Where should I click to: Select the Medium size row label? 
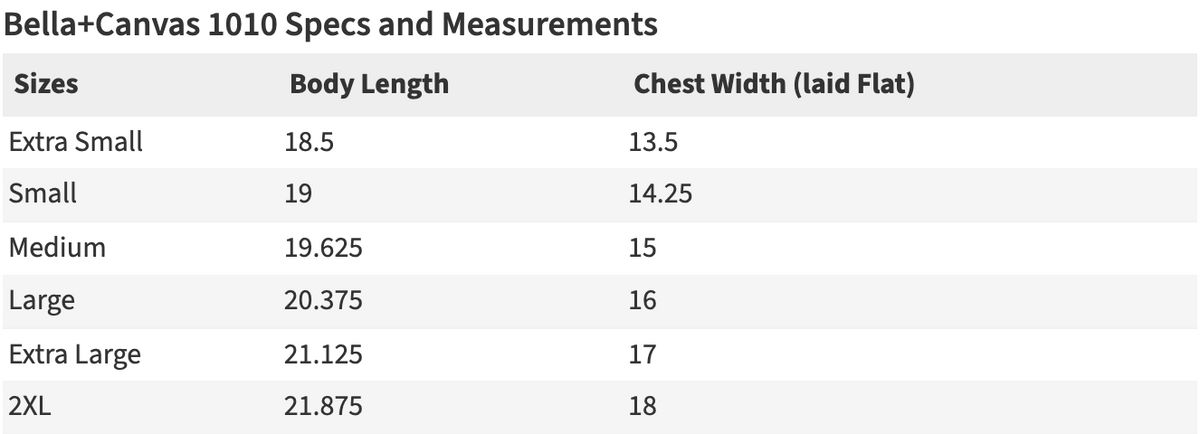pos(57,247)
